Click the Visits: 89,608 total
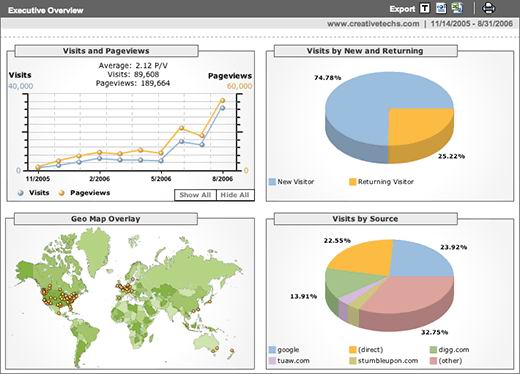The width and height of the screenshot is (520, 374). [x=133, y=74]
